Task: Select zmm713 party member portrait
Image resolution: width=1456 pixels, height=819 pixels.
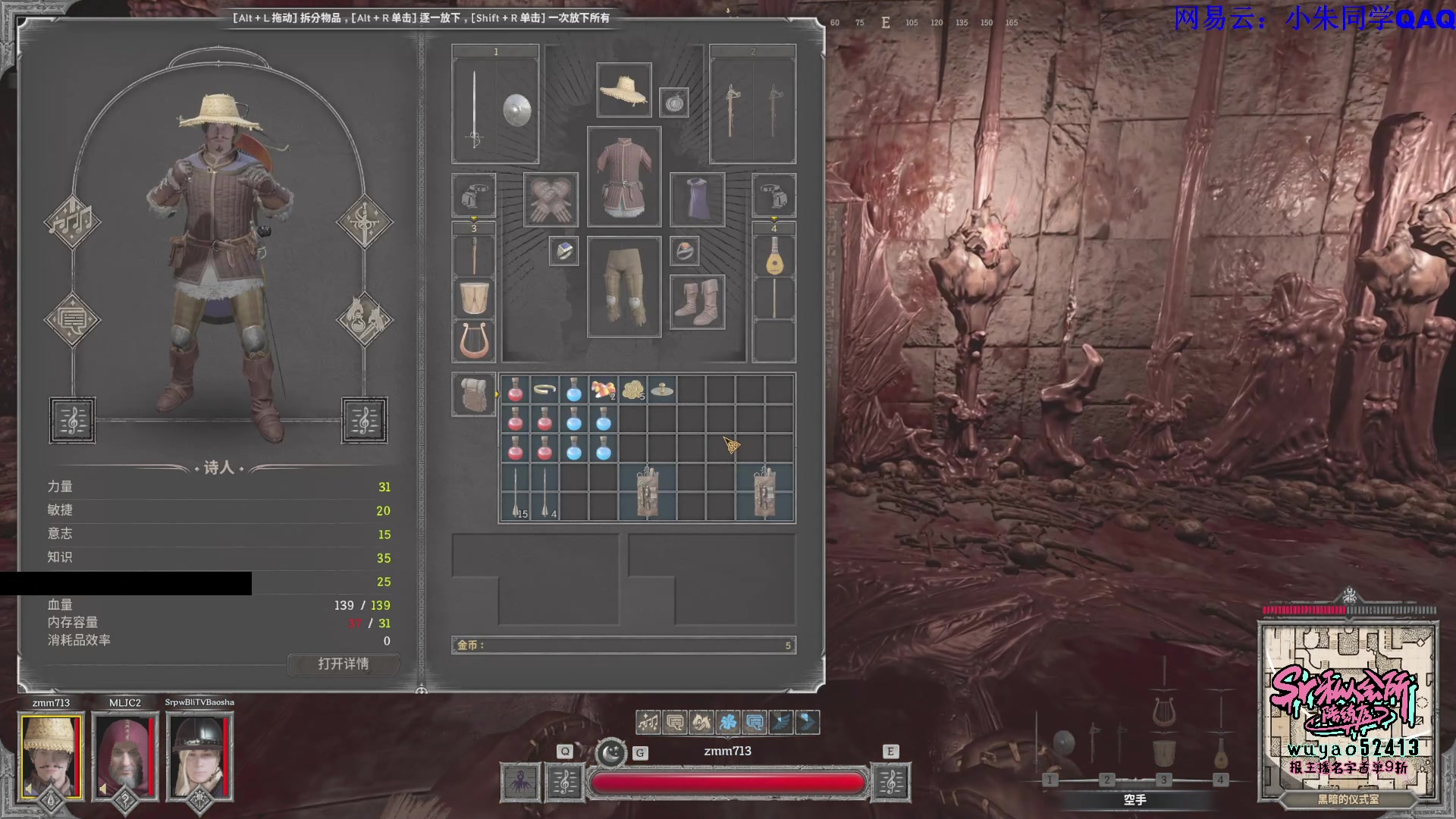Action: 51,756
